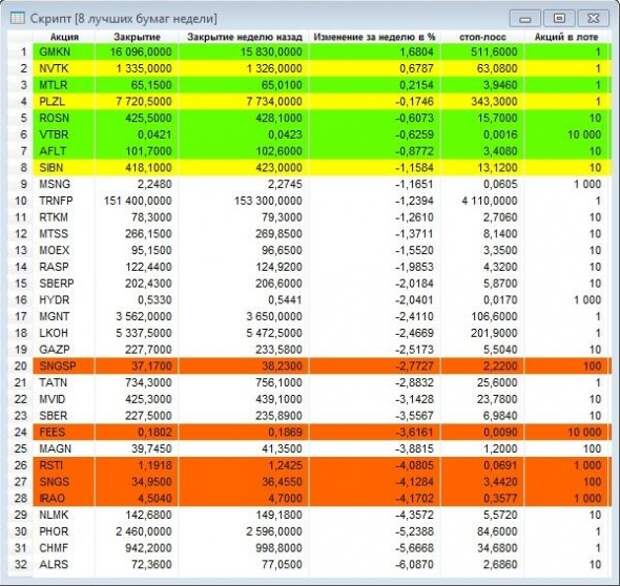Click the script window title icon
The image size is (620, 586).
tap(17, 18)
